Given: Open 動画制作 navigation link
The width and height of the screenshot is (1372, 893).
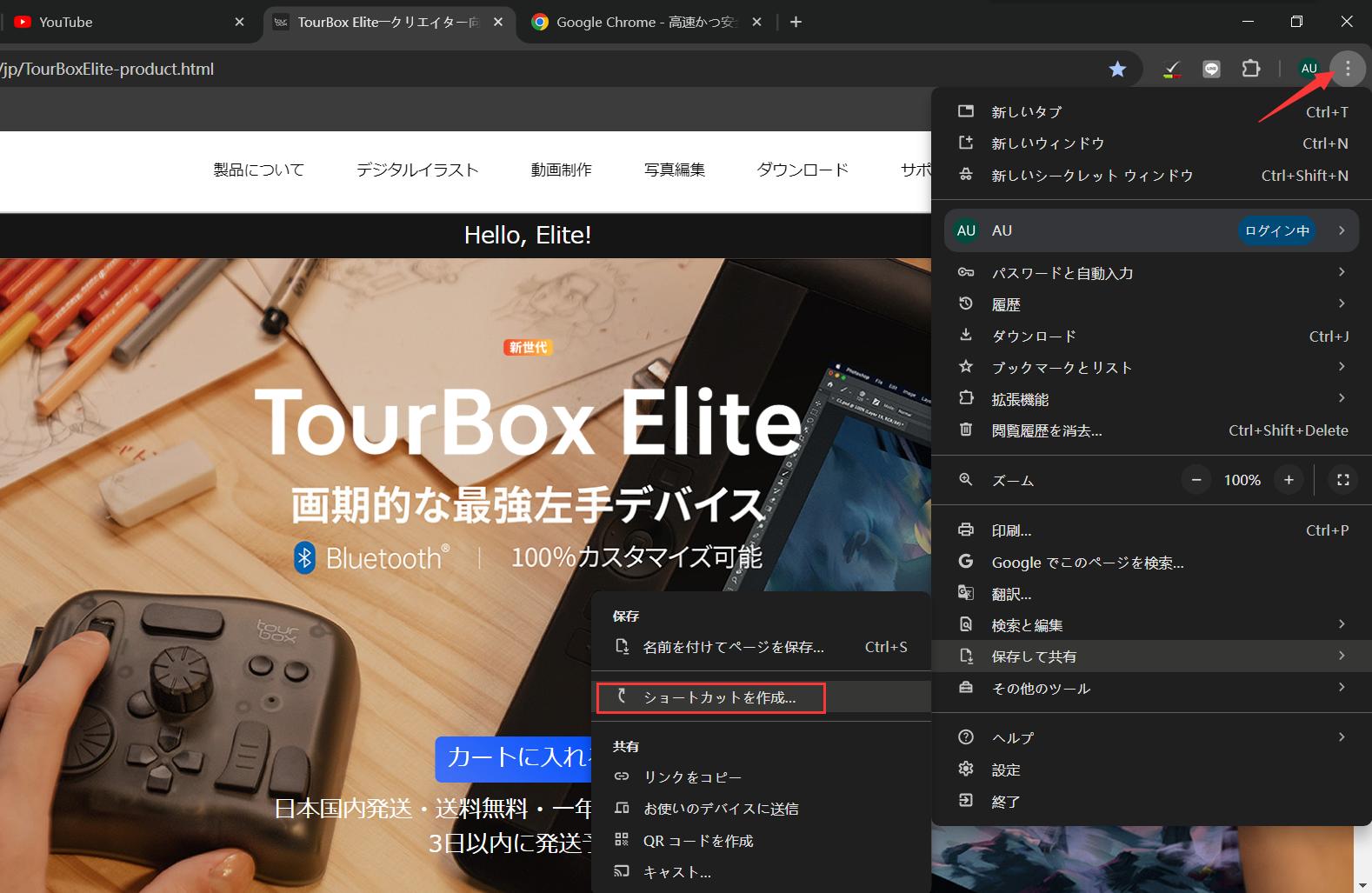Looking at the screenshot, I should tap(562, 170).
